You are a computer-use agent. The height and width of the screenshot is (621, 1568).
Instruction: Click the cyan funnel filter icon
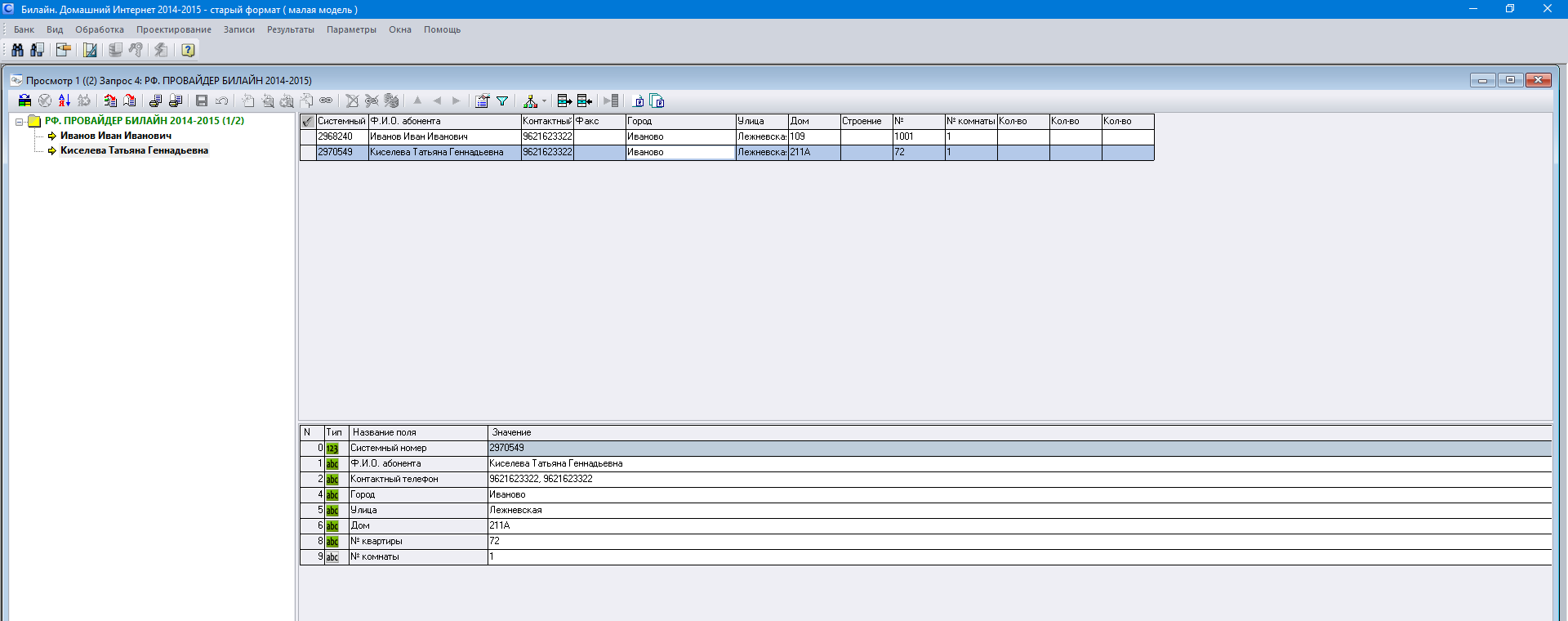click(502, 101)
